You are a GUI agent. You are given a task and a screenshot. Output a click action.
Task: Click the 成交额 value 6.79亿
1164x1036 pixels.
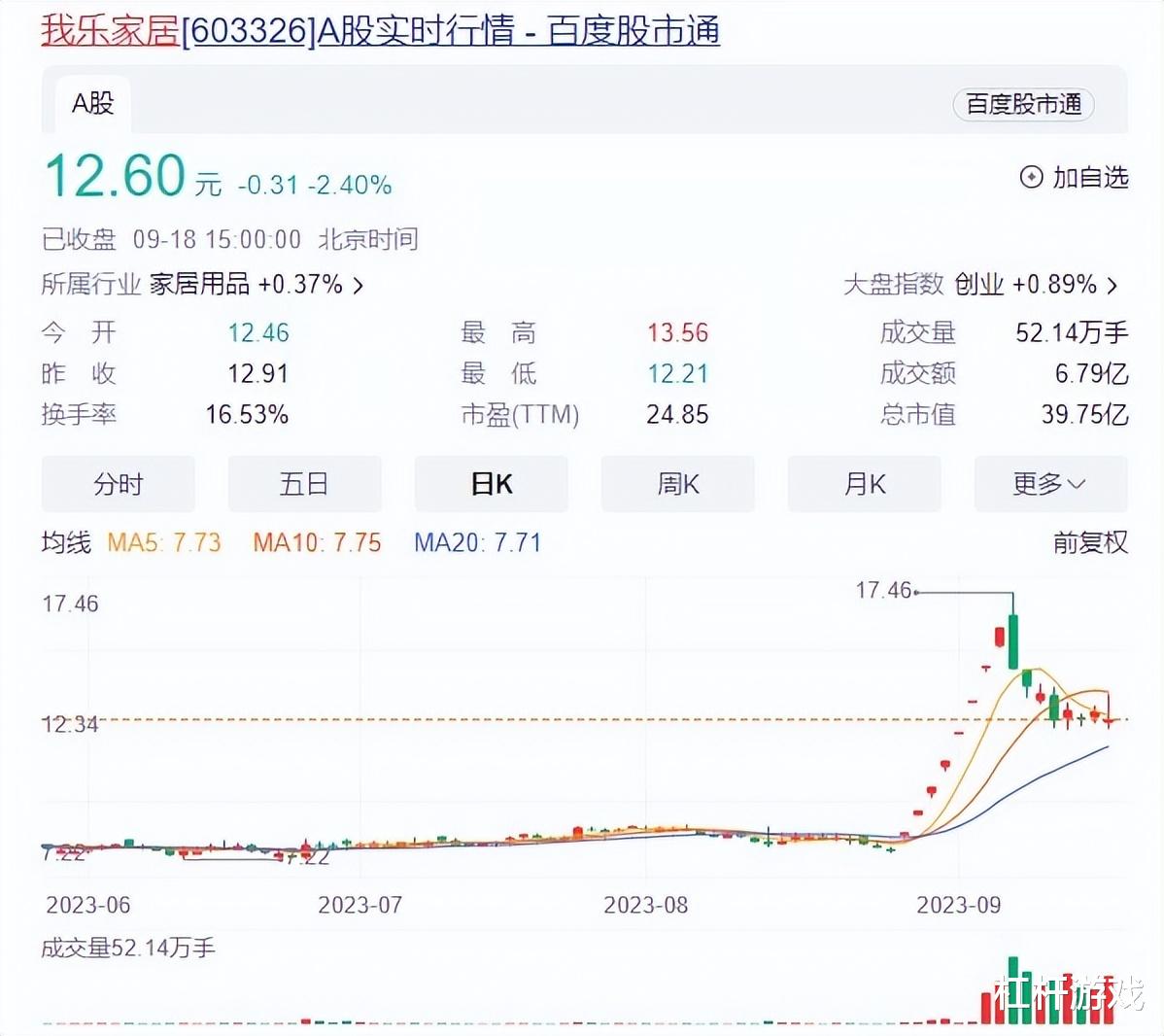pos(1092,373)
